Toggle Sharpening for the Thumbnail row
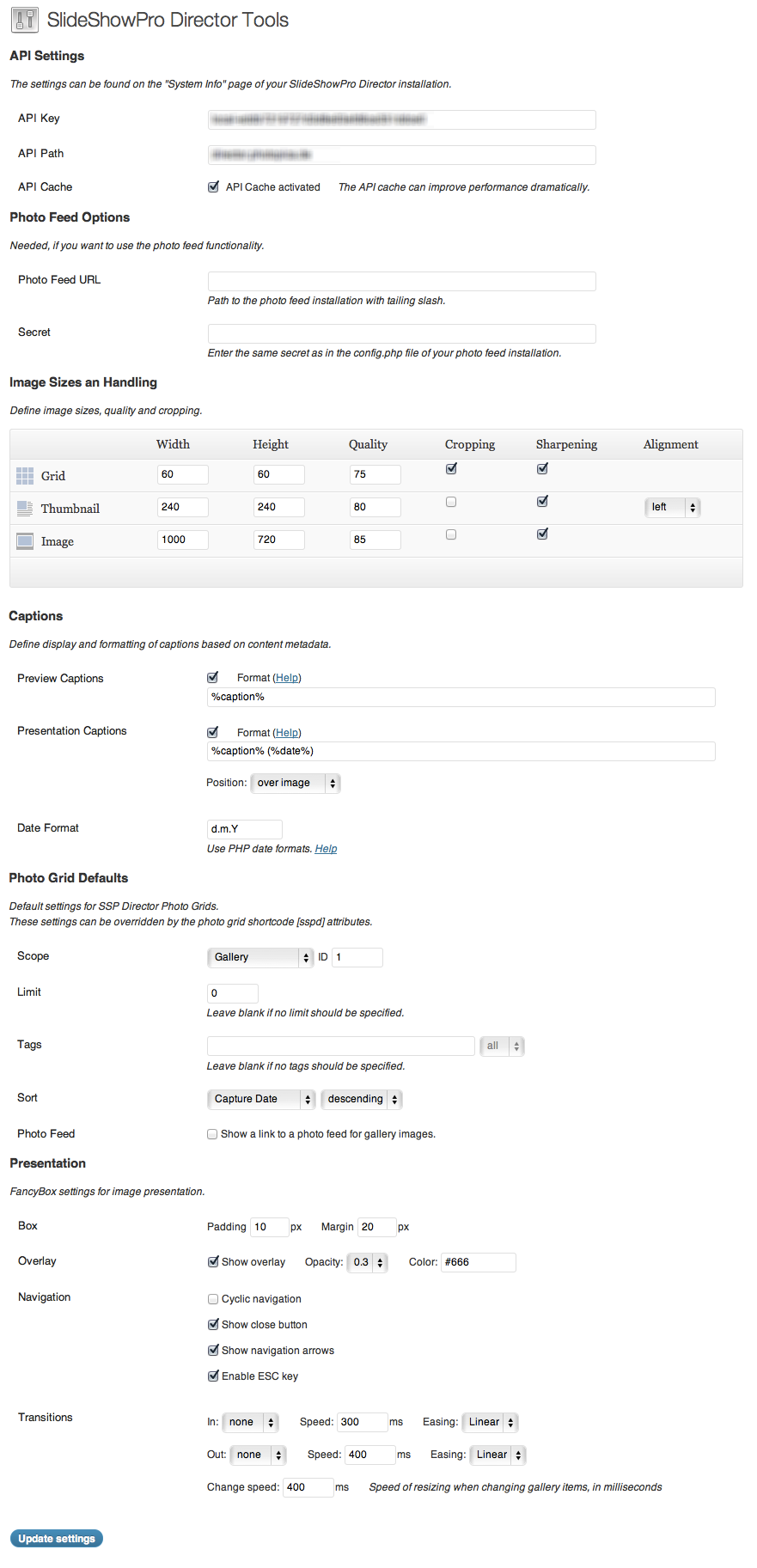Image resolution: width=757 pixels, height=1568 pixels. (x=542, y=501)
